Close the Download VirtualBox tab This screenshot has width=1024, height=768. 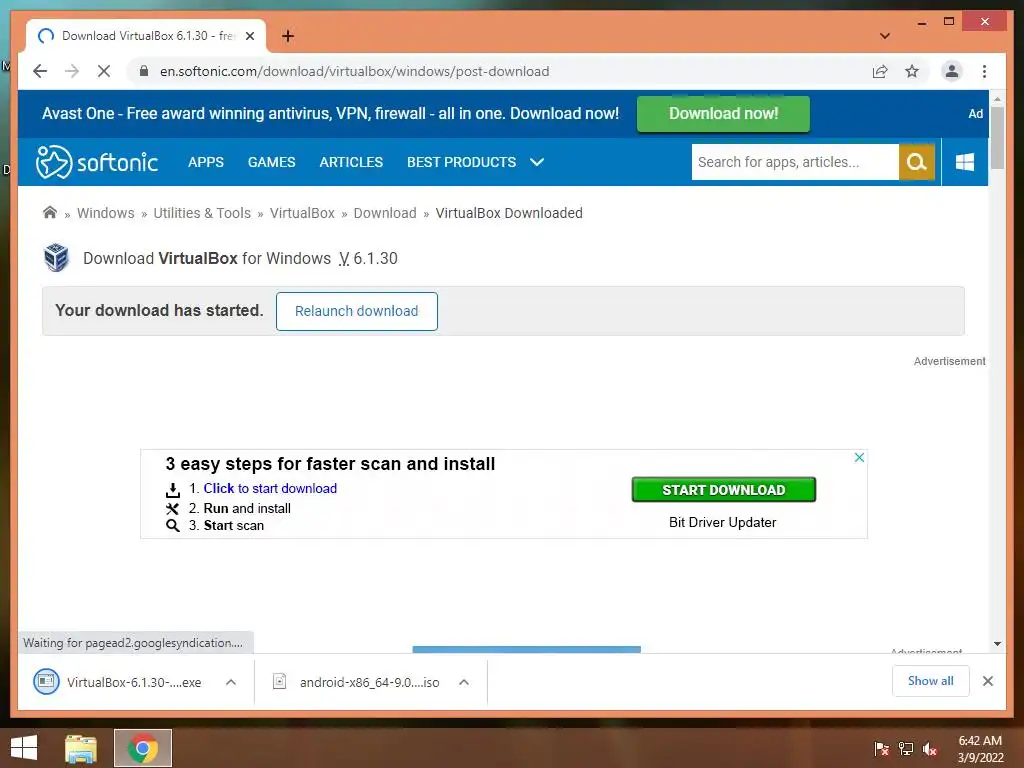pos(249,36)
